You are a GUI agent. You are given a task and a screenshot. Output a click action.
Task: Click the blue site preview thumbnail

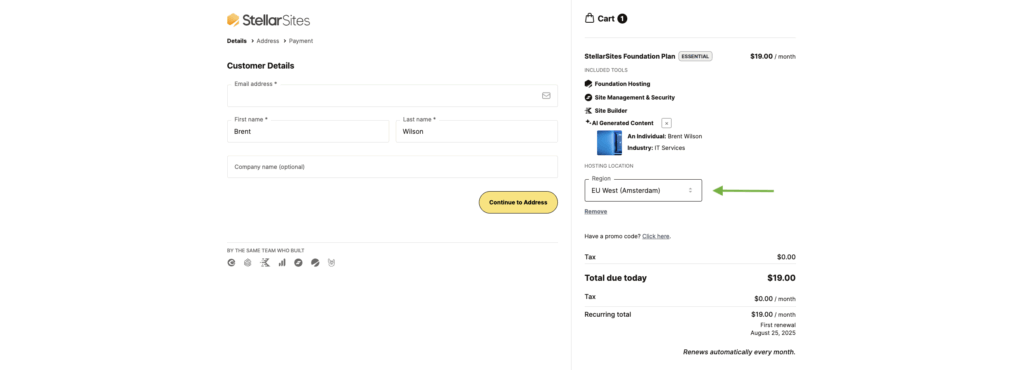[609, 143]
